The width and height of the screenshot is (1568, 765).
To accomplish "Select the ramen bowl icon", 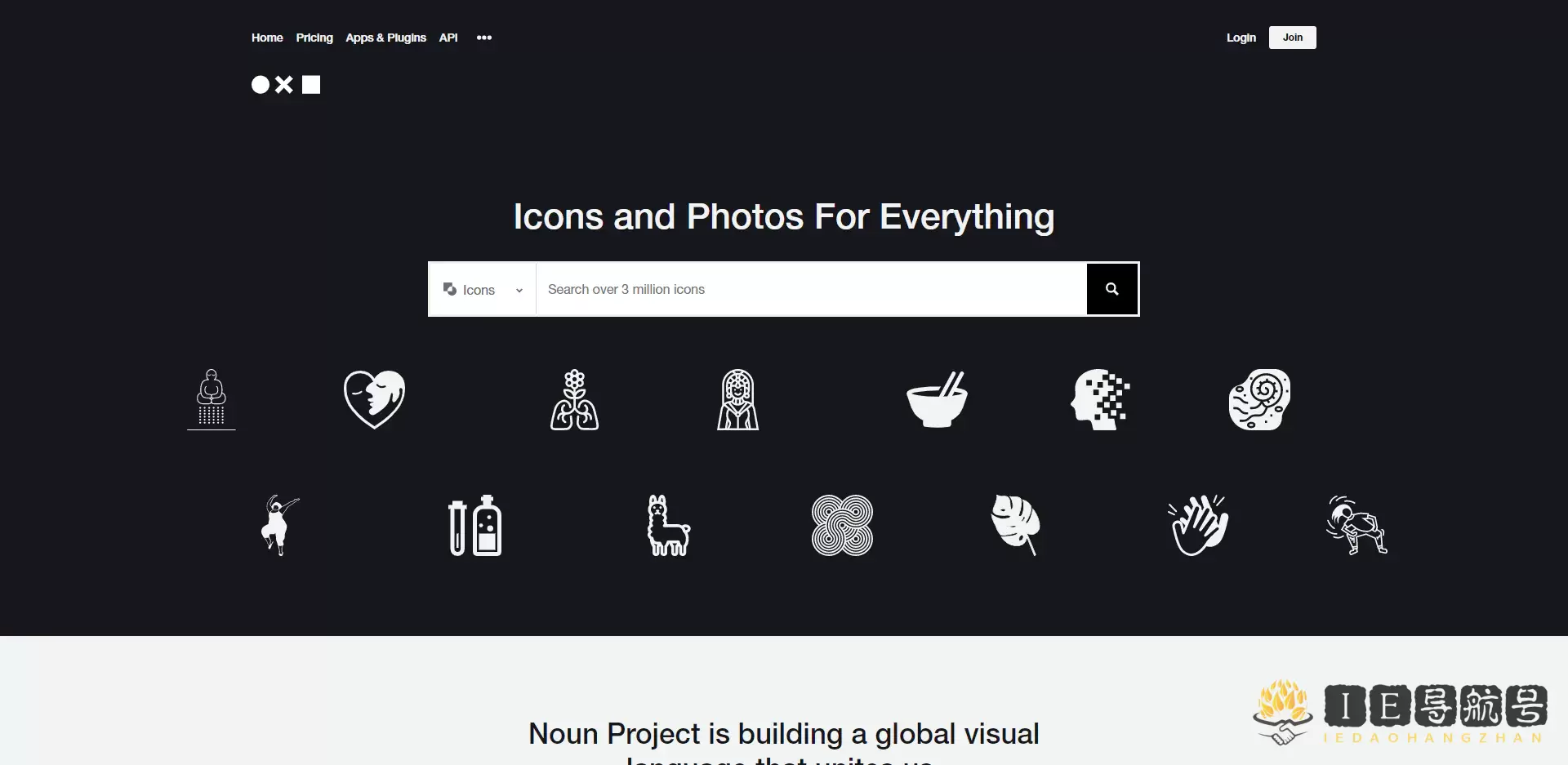I will pos(937,399).
